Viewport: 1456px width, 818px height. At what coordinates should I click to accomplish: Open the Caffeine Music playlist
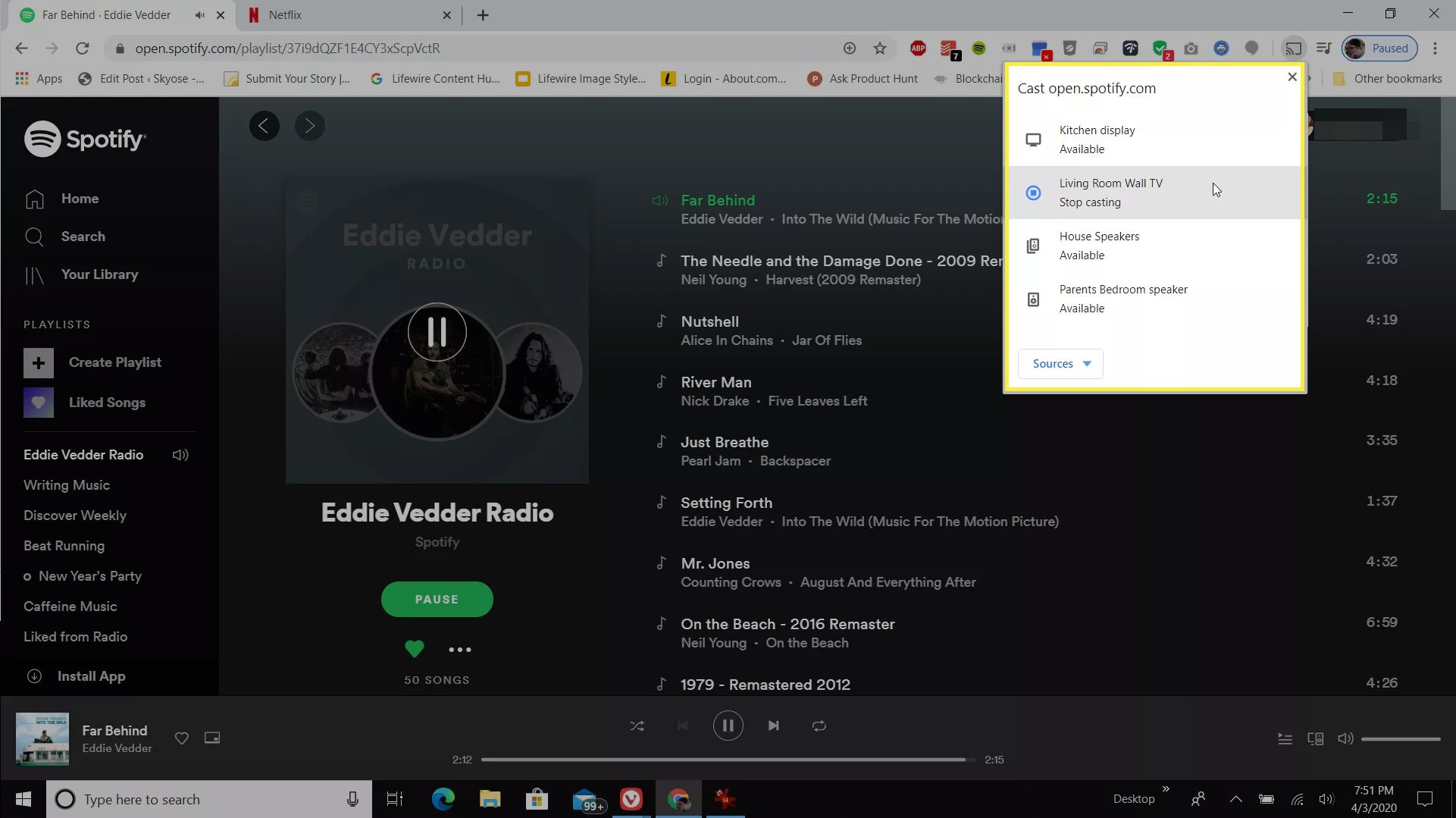click(x=70, y=606)
